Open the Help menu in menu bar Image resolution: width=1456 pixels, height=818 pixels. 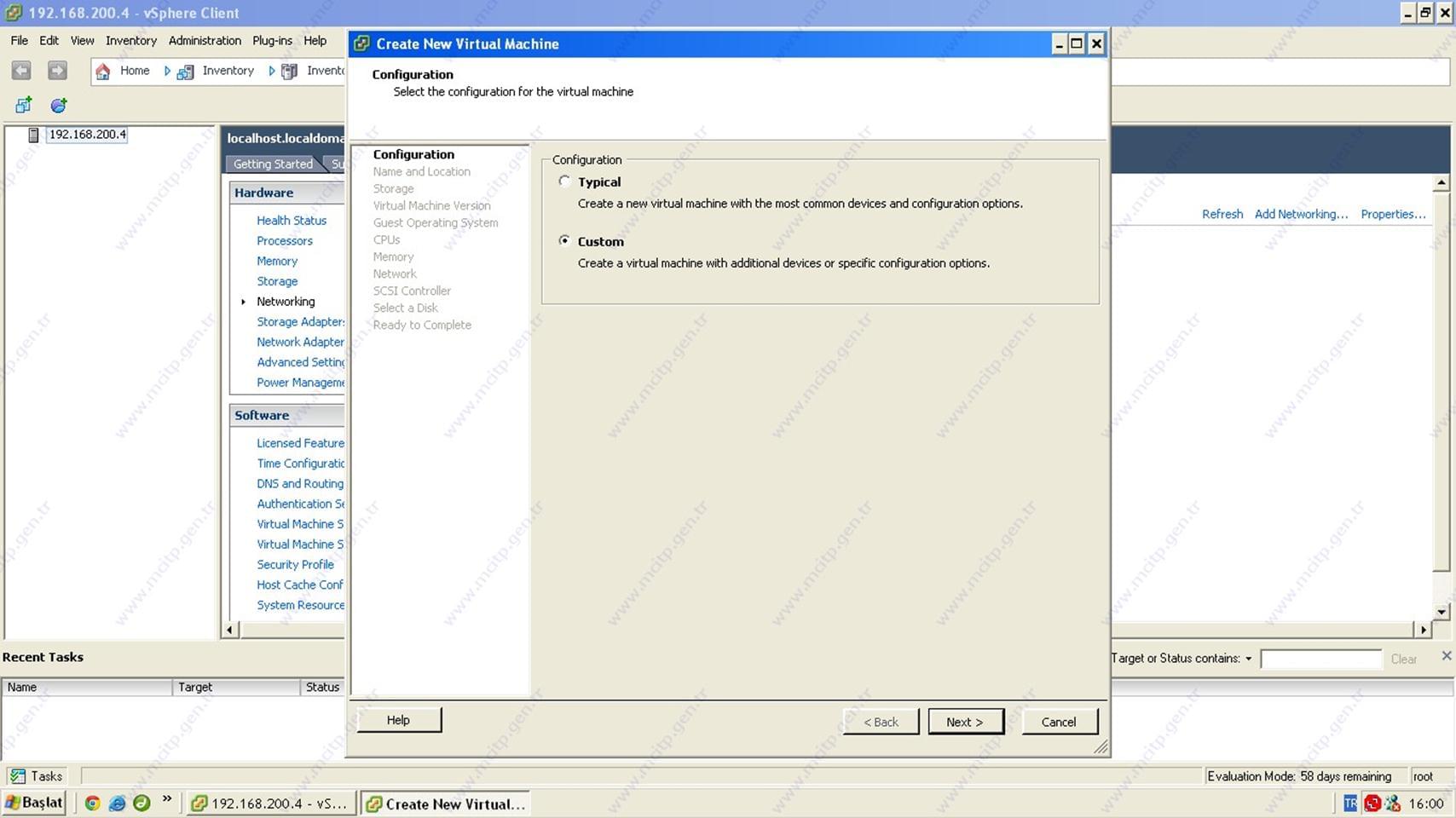(315, 40)
